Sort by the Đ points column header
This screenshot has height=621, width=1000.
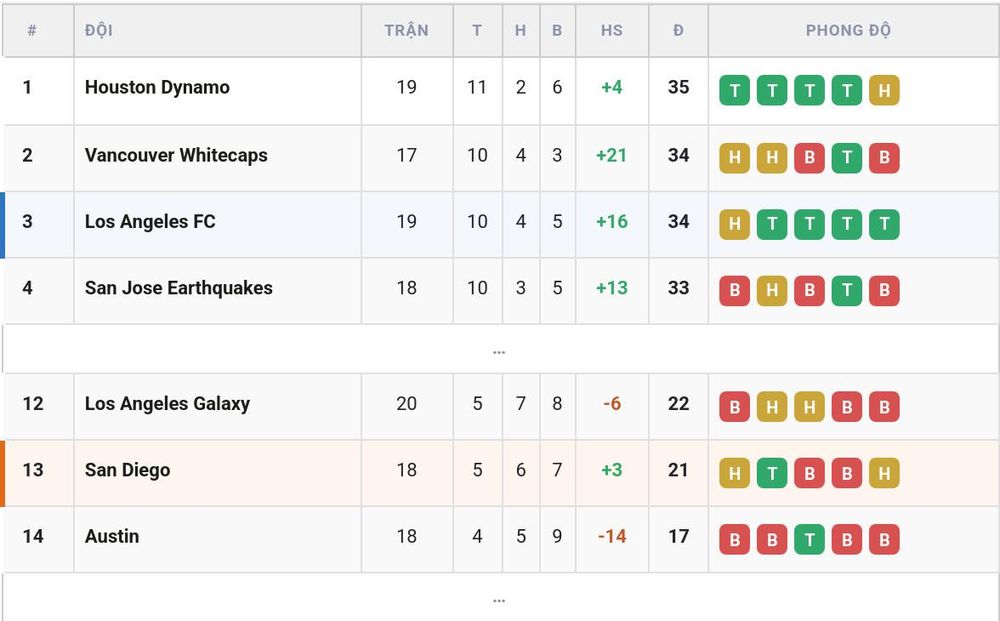point(678,30)
